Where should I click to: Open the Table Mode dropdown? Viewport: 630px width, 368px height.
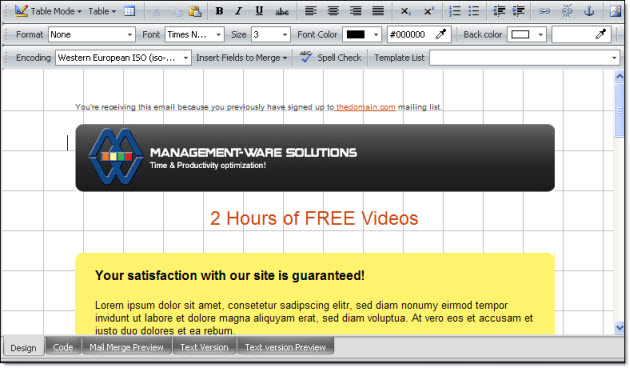point(48,11)
